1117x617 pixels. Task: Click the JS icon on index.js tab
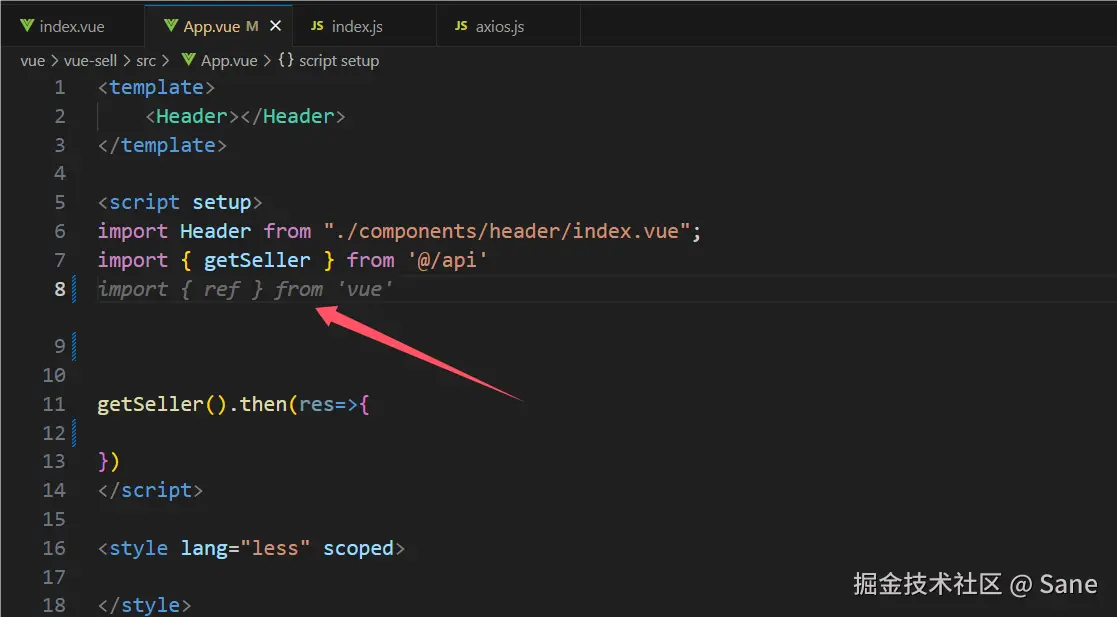tap(317, 26)
